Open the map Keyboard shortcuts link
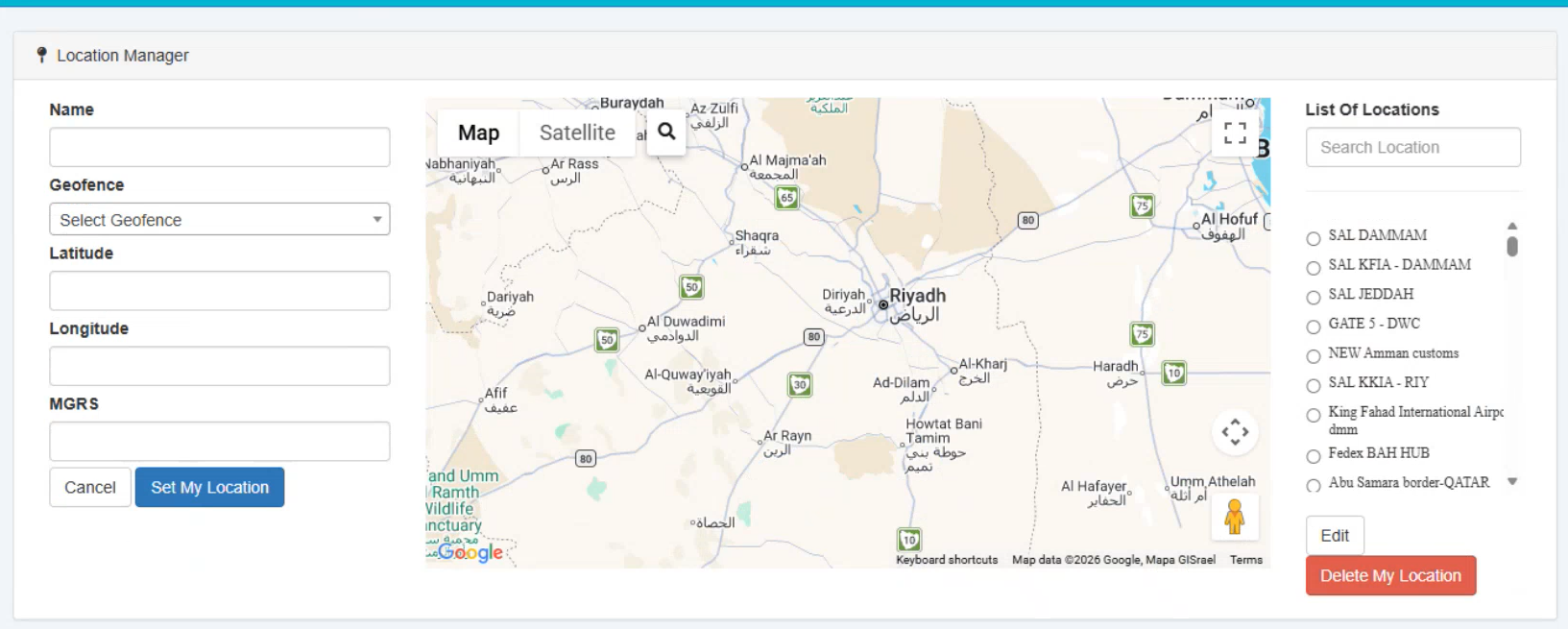The width and height of the screenshot is (1568, 629). coord(947,560)
